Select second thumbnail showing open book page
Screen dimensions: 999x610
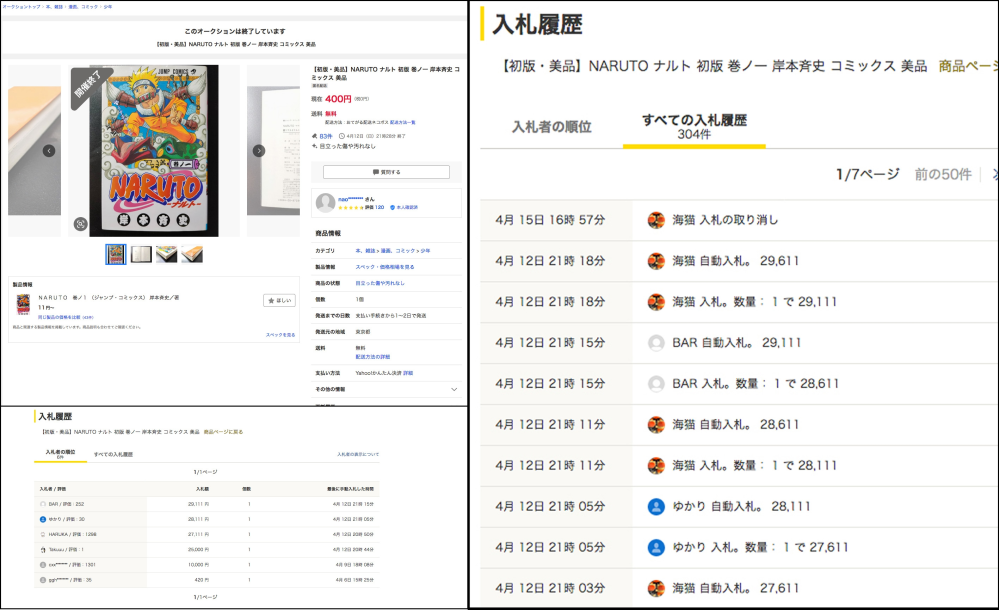pyautogui.click(x=141, y=254)
